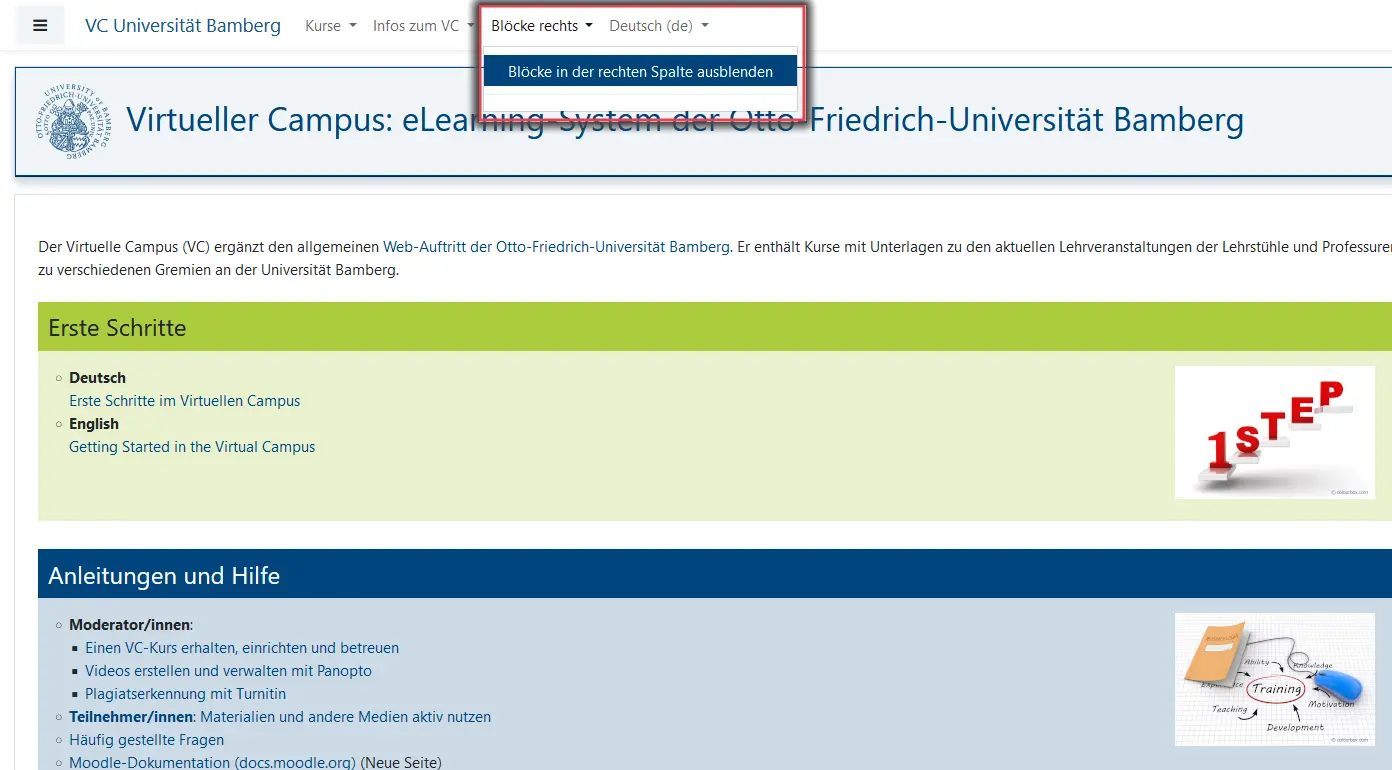Open Erste Schritte im Virtuellen Campus
This screenshot has width=1392, height=770.
[184, 401]
